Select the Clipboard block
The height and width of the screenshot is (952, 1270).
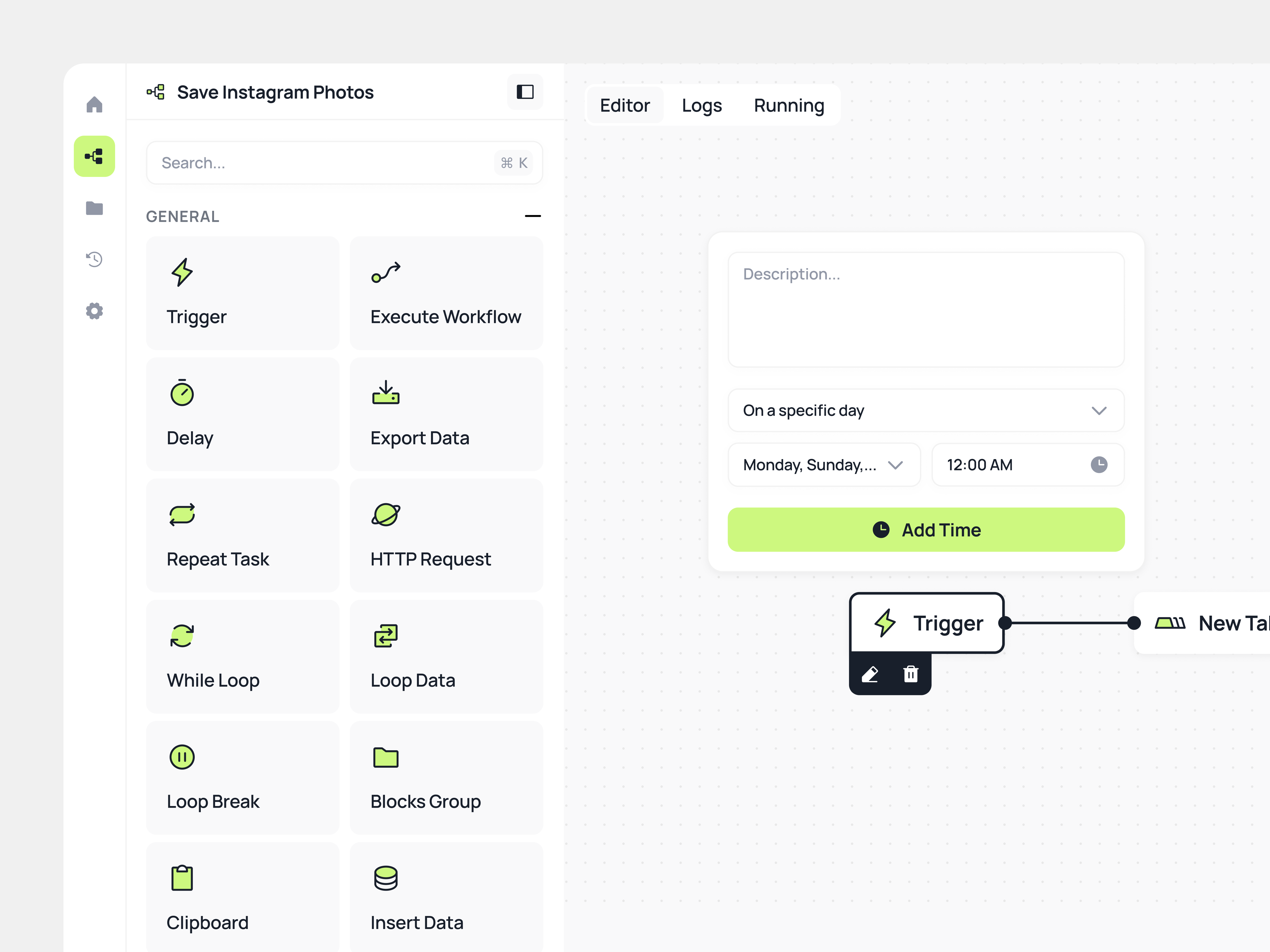click(x=242, y=899)
